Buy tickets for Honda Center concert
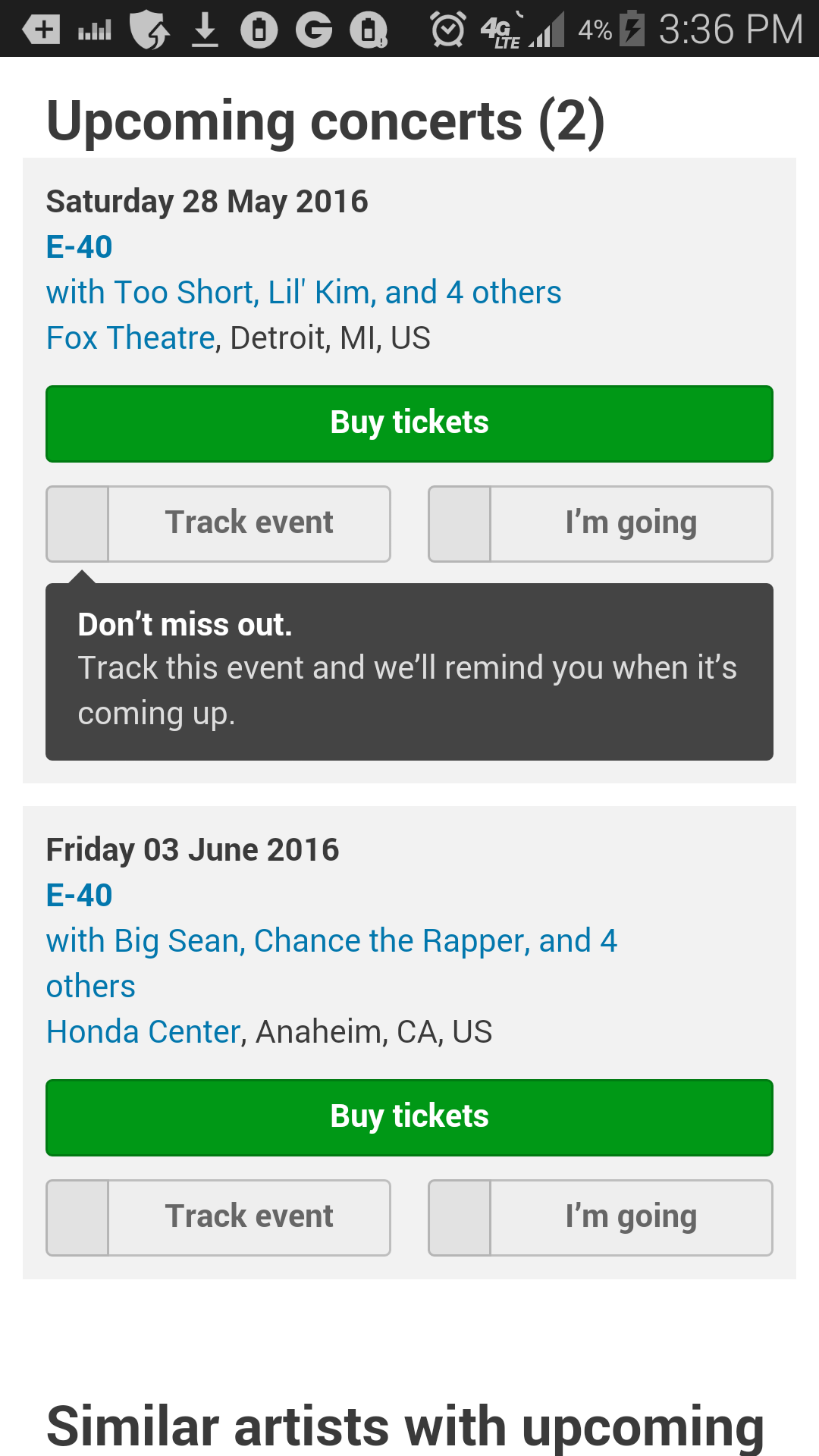Image resolution: width=819 pixels, height=1456 pixels. (409, 1118)
